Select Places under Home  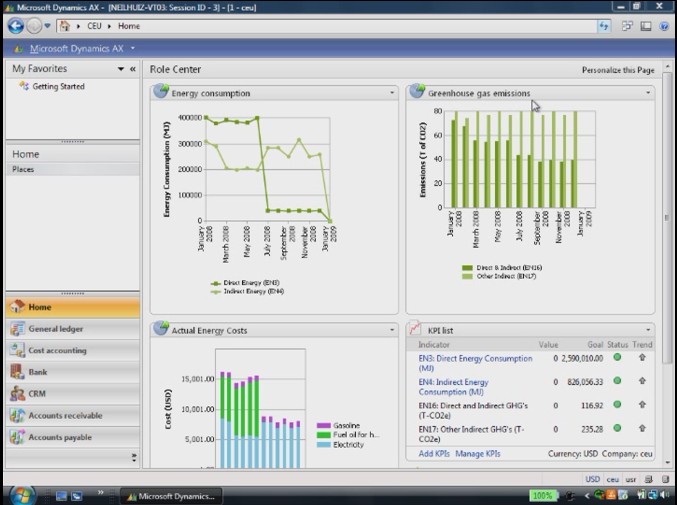tap(23, 169)
